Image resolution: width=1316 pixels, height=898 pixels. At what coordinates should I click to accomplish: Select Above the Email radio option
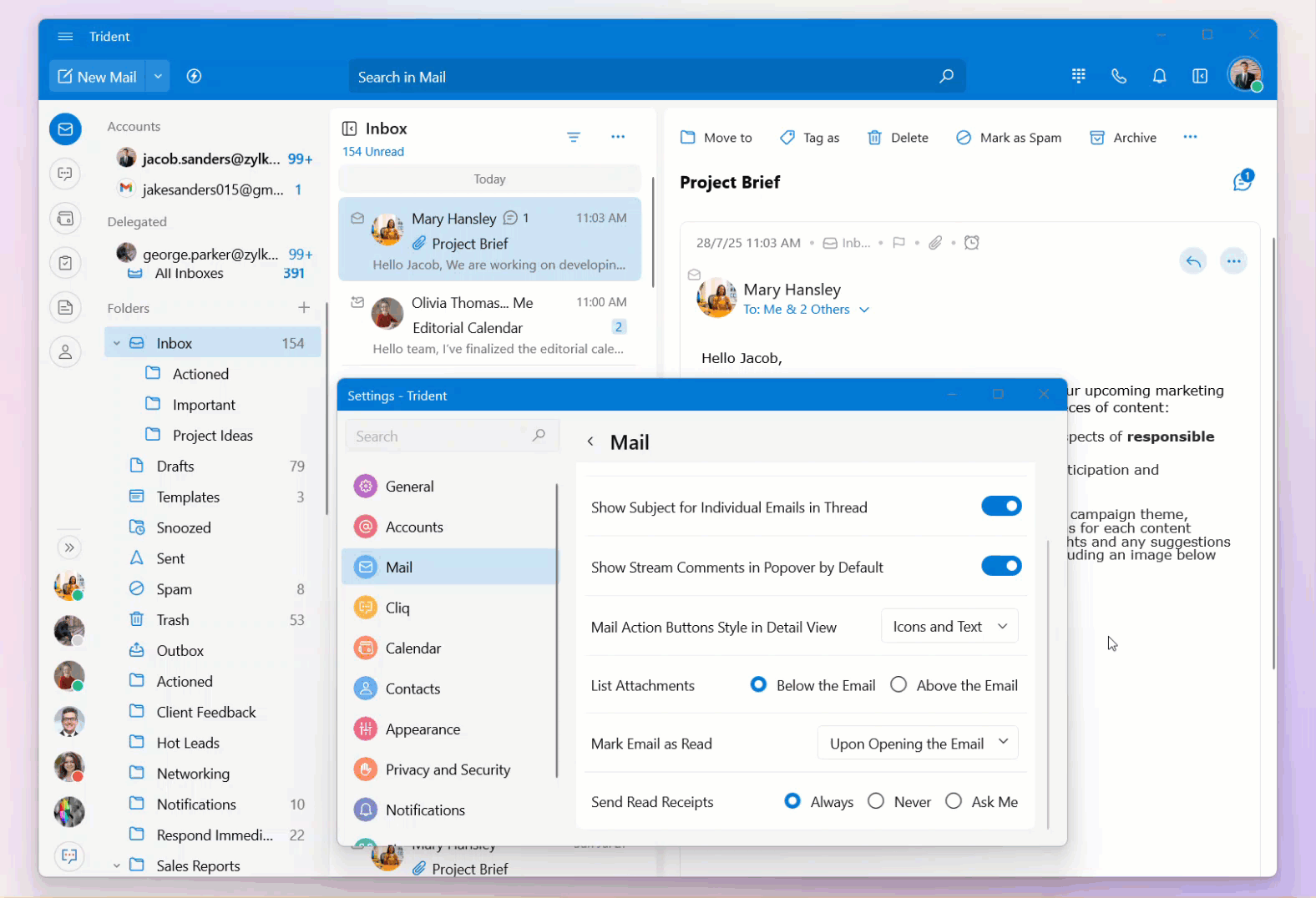click(x=898, y=684)
